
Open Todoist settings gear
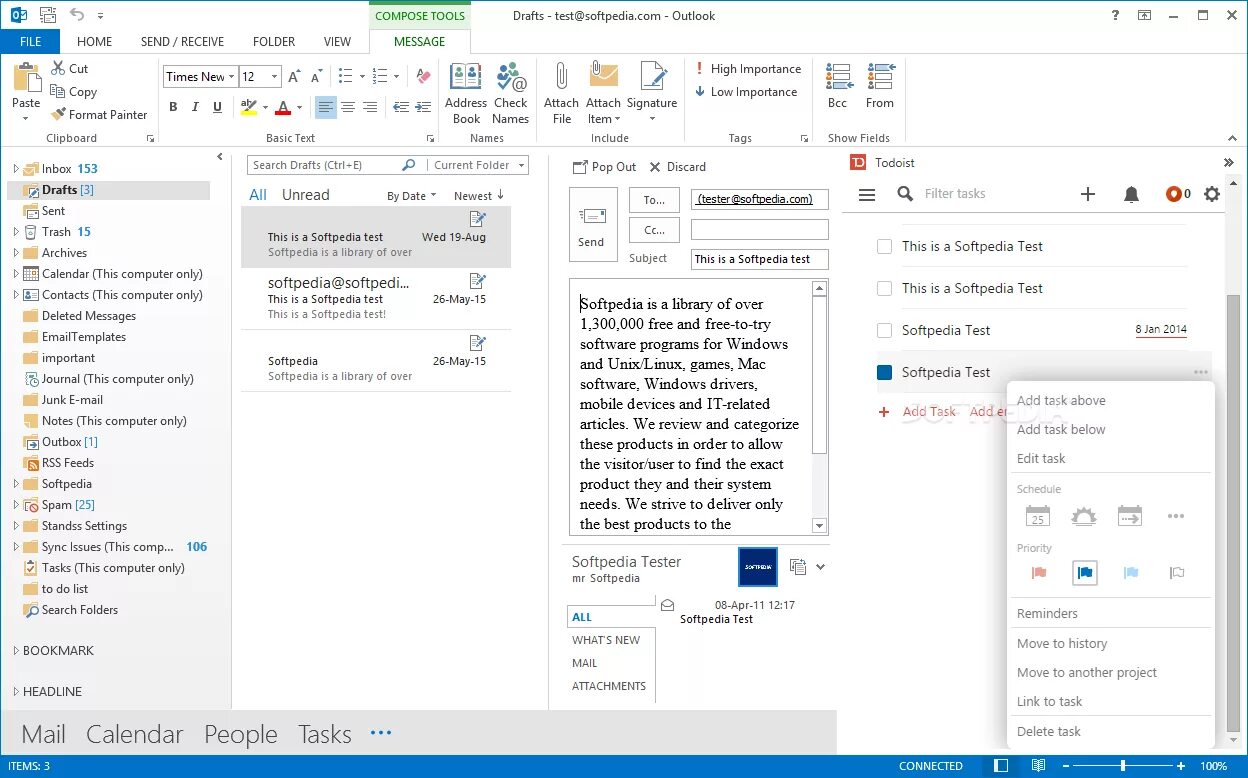1212,194
